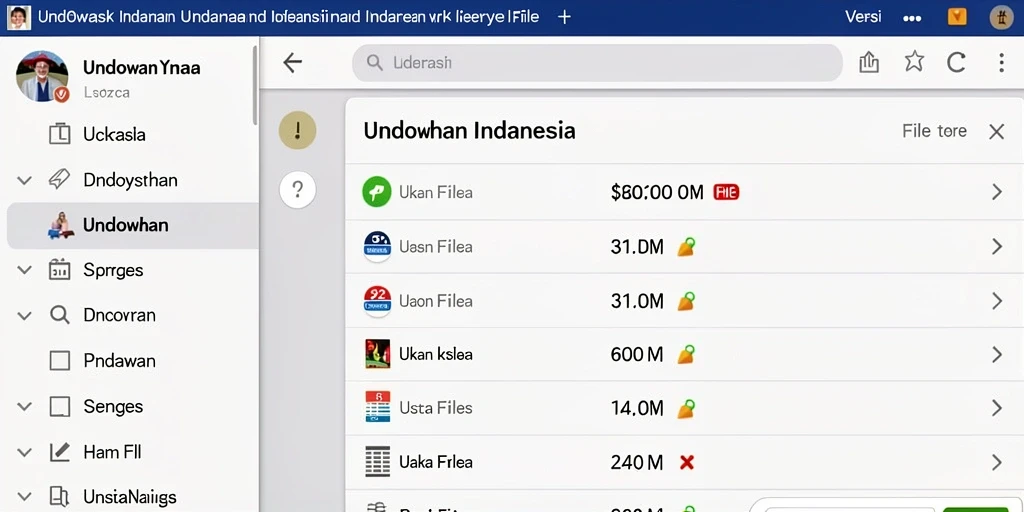Click the Lsozca subtitle text
The height and width of the screenshot is (512, 1024).
106,93
